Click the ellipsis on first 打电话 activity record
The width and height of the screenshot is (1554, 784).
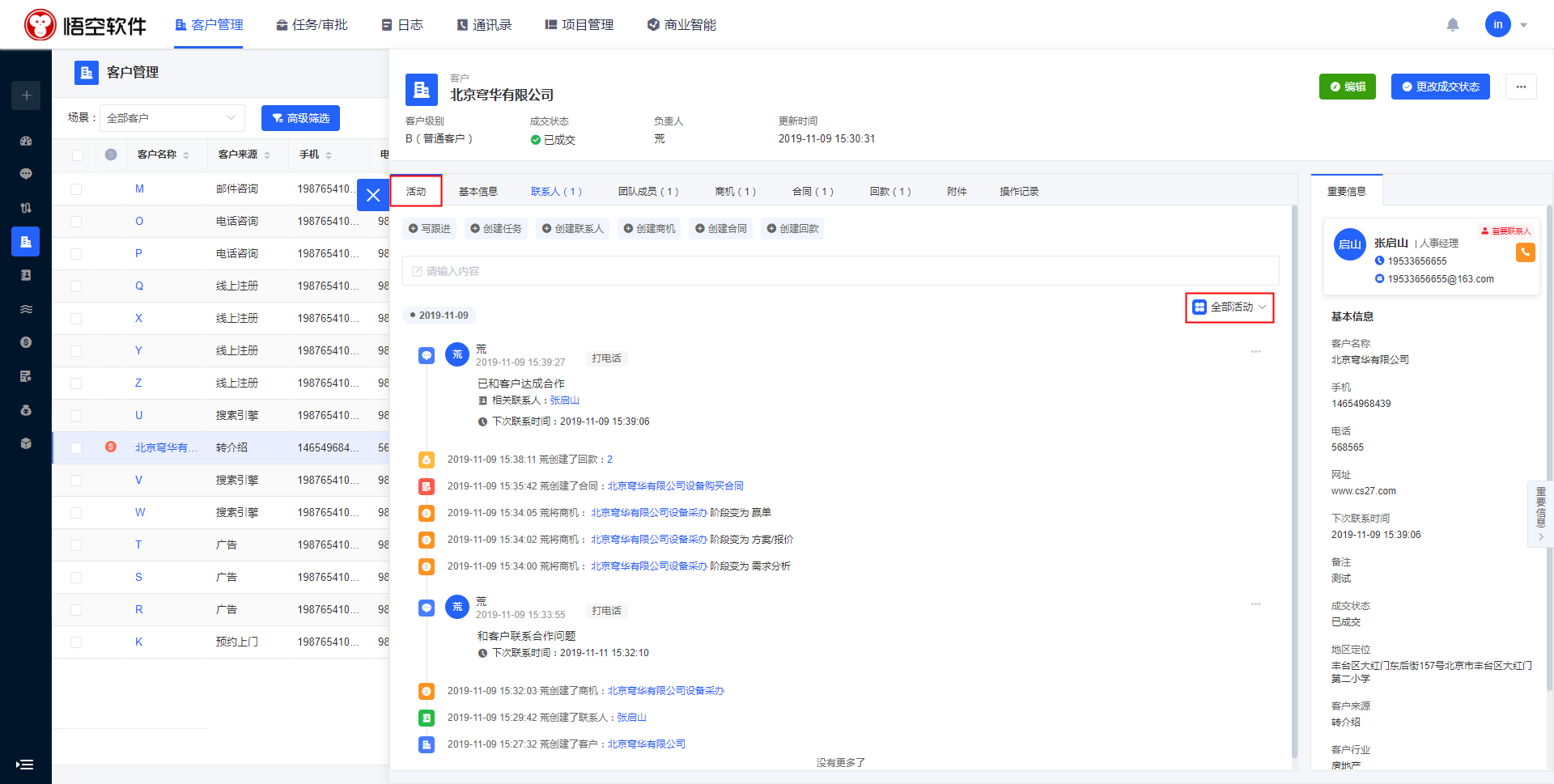tap(1255, 352)
